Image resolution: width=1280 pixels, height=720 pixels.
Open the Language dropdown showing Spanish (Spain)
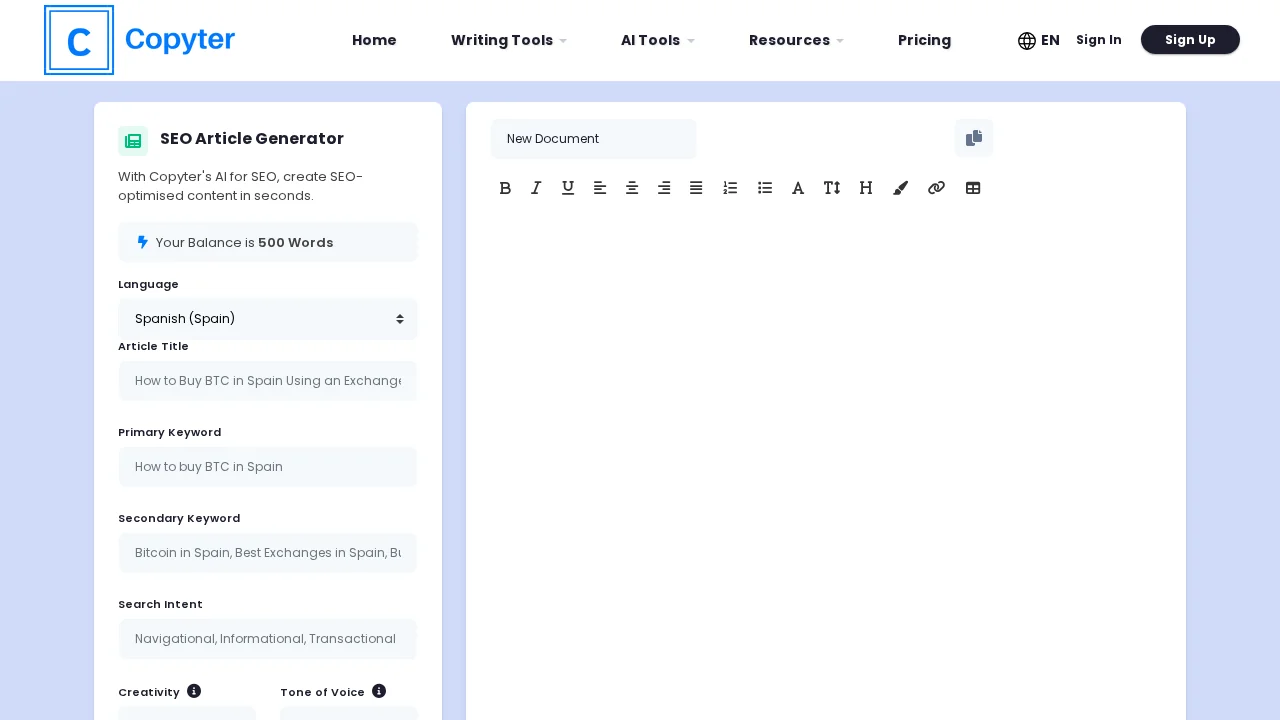click(268, 319)
